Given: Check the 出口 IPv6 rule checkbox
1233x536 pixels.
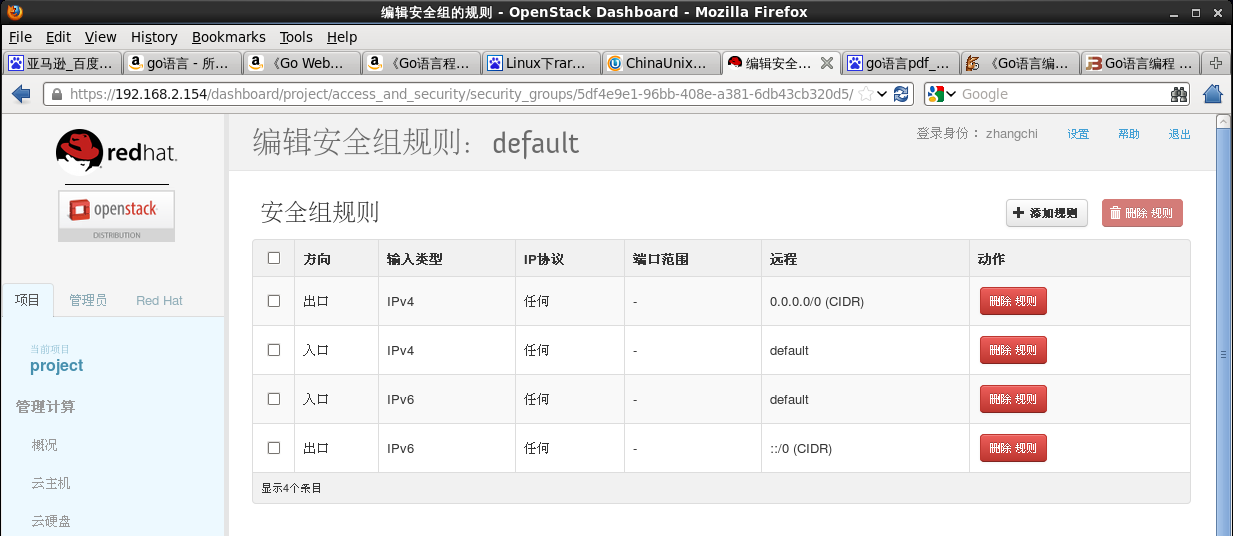Looking at the screenshot, I should click(274, 447).
